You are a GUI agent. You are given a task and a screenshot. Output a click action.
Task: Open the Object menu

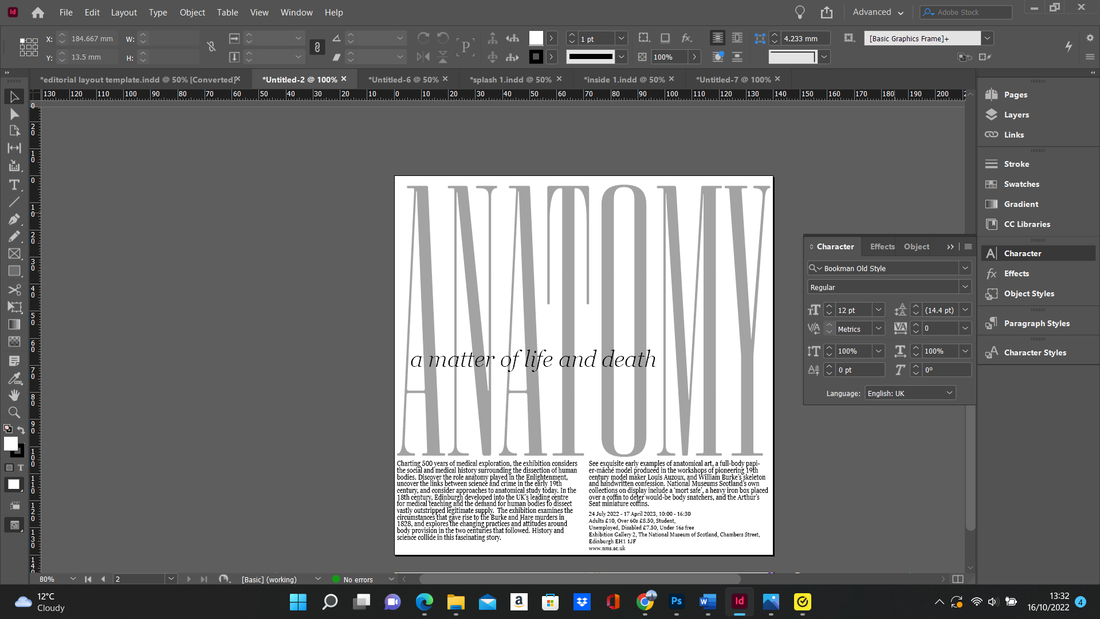click(x=192, y=13)
